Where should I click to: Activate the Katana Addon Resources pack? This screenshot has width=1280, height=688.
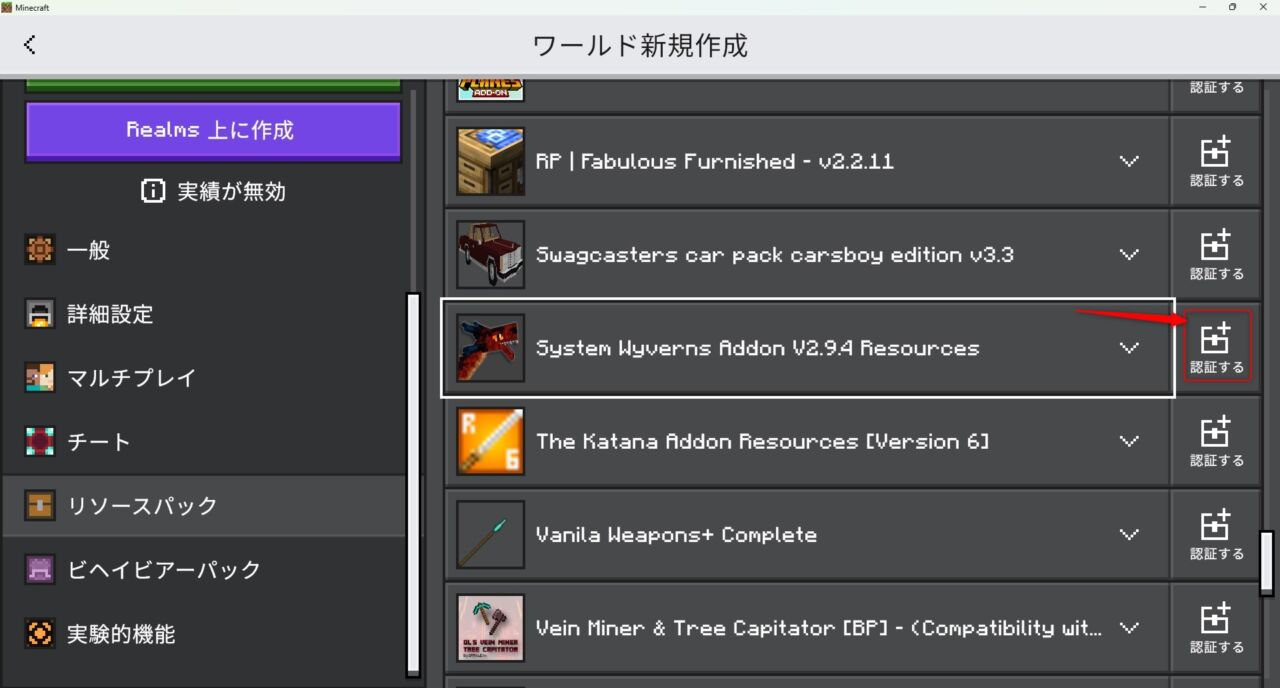point(1216,440)
